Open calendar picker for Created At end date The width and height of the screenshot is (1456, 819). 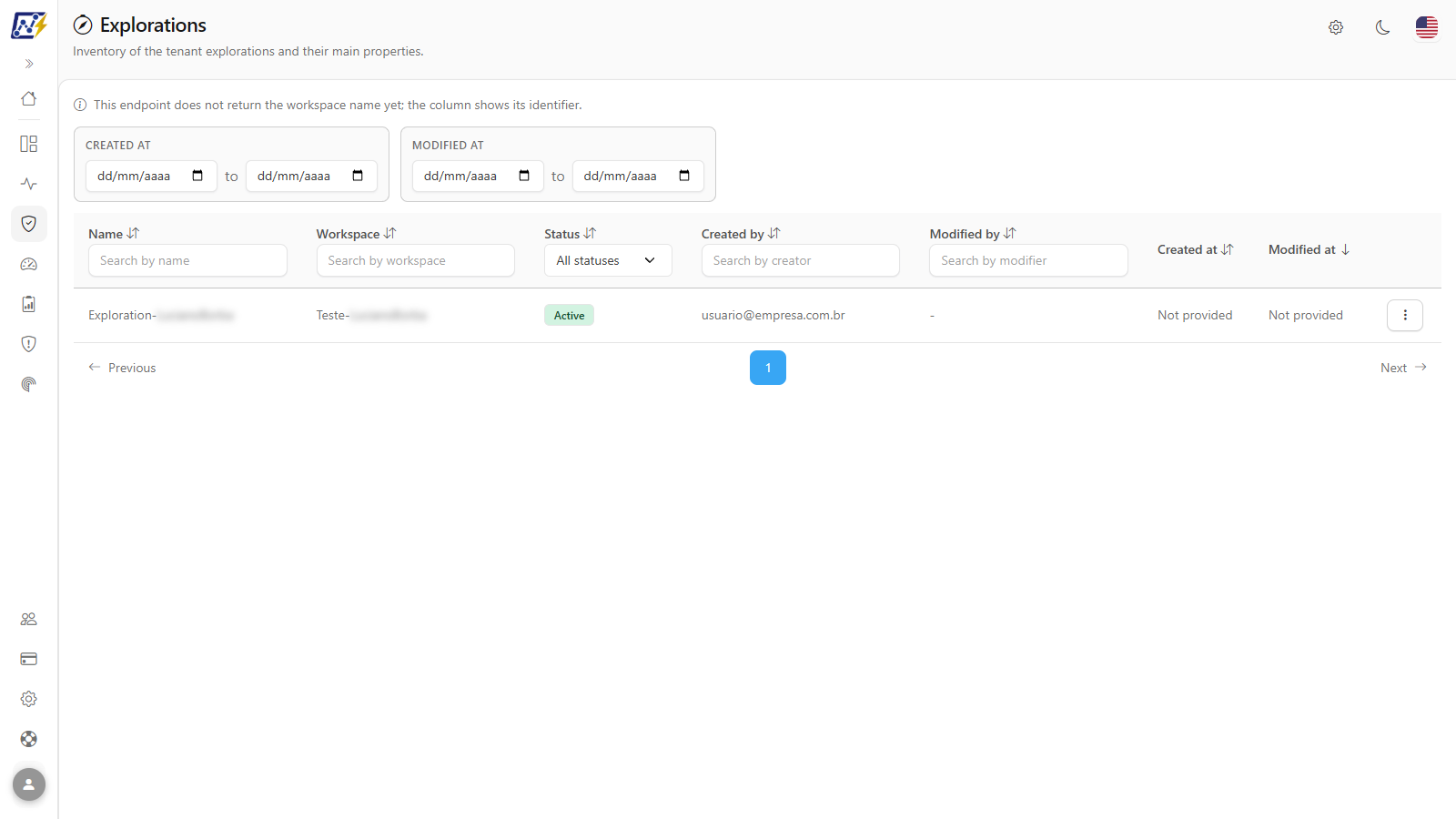click(x=358, y=176)
